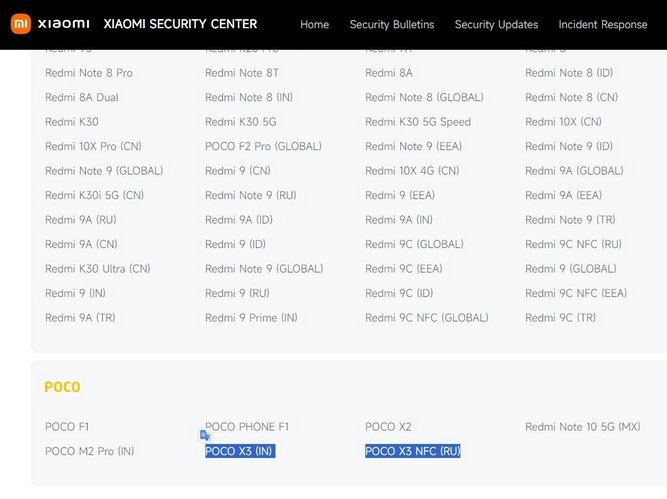Select the POCO F1 entry
667x499 pixels.
67,427
